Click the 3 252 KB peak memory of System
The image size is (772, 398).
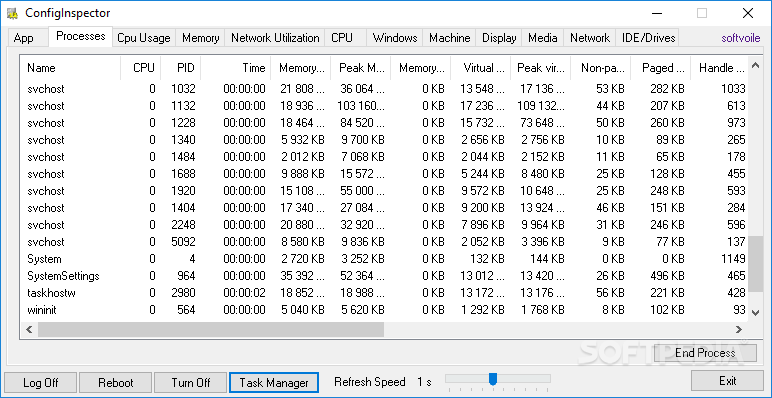coord(362,259)
